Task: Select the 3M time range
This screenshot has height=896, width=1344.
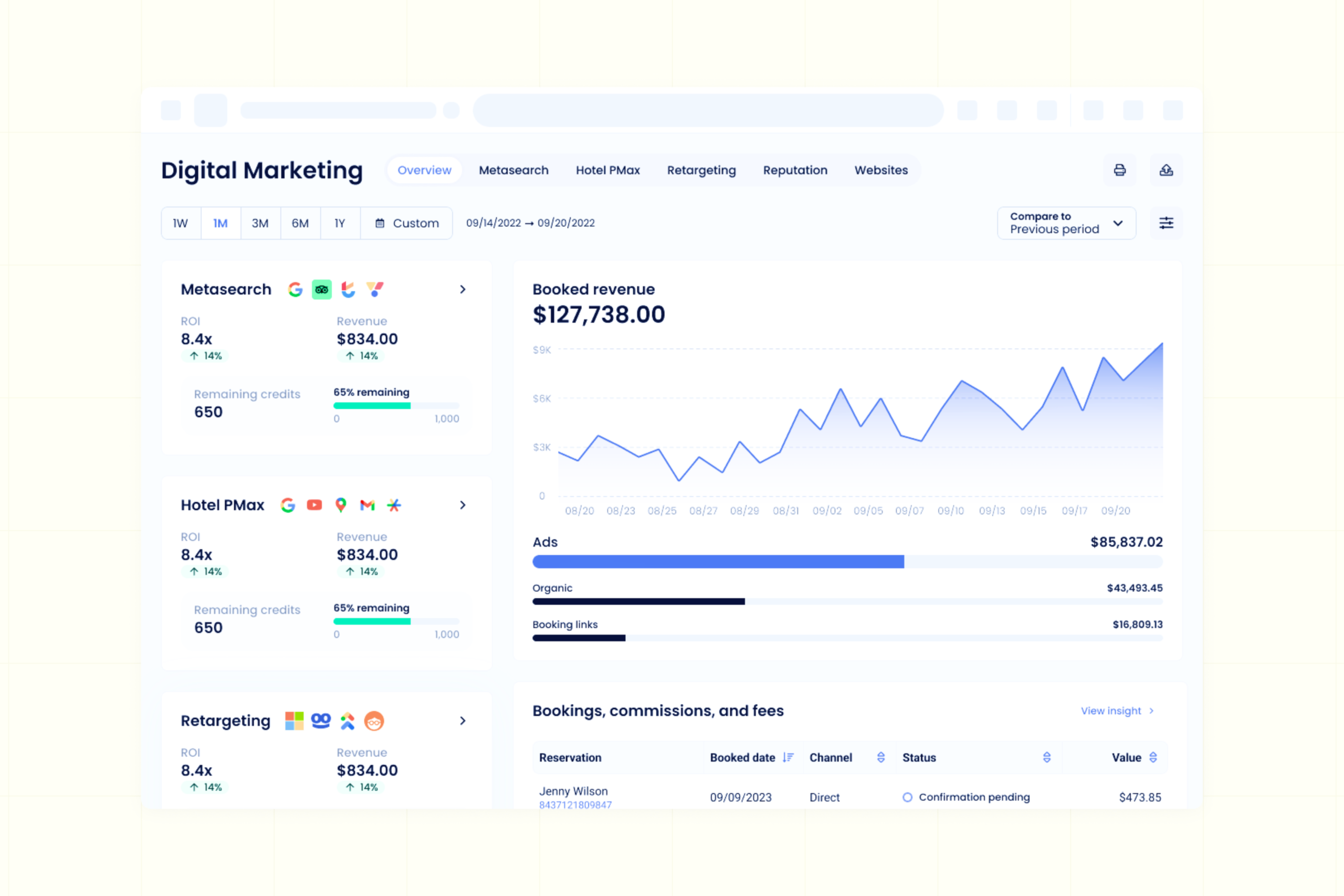Action: [x=260, y=224]
